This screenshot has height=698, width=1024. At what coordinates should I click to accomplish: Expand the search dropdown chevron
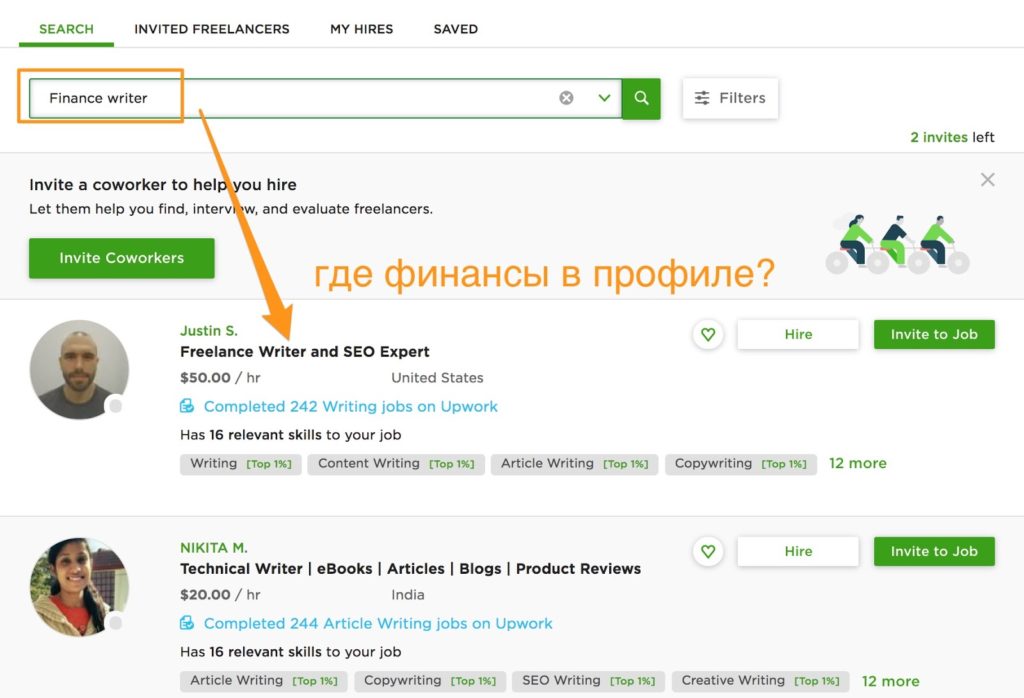tap(604, 98)
